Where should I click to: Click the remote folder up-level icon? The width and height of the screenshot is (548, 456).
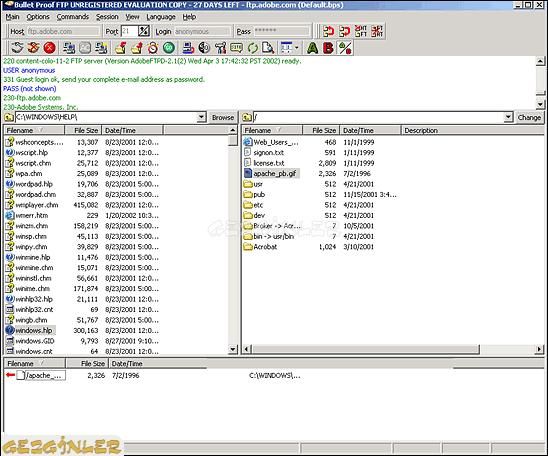point(247,117)
